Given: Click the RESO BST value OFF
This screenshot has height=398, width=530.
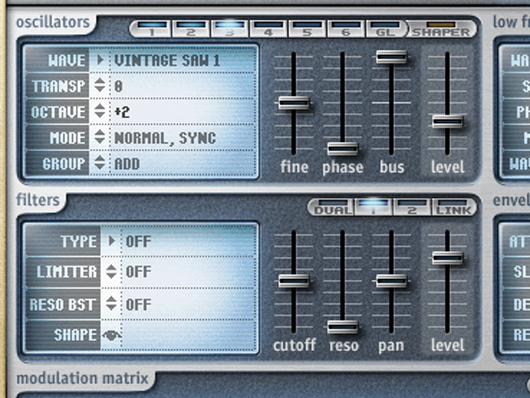Looking at the screenshot, I should pyautogui.click(x=139, y=305).
